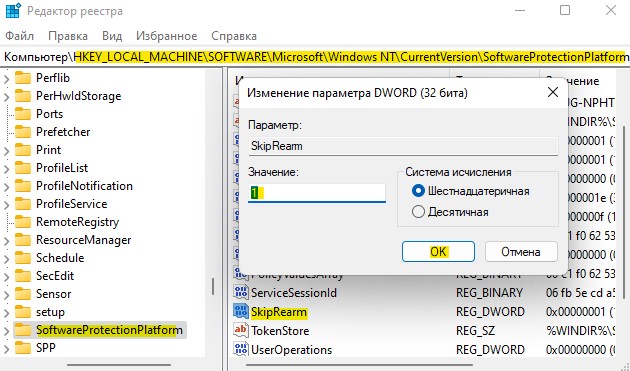630x371 pixels.
Task: Open the Файл menu
Action: coord(19,36)
